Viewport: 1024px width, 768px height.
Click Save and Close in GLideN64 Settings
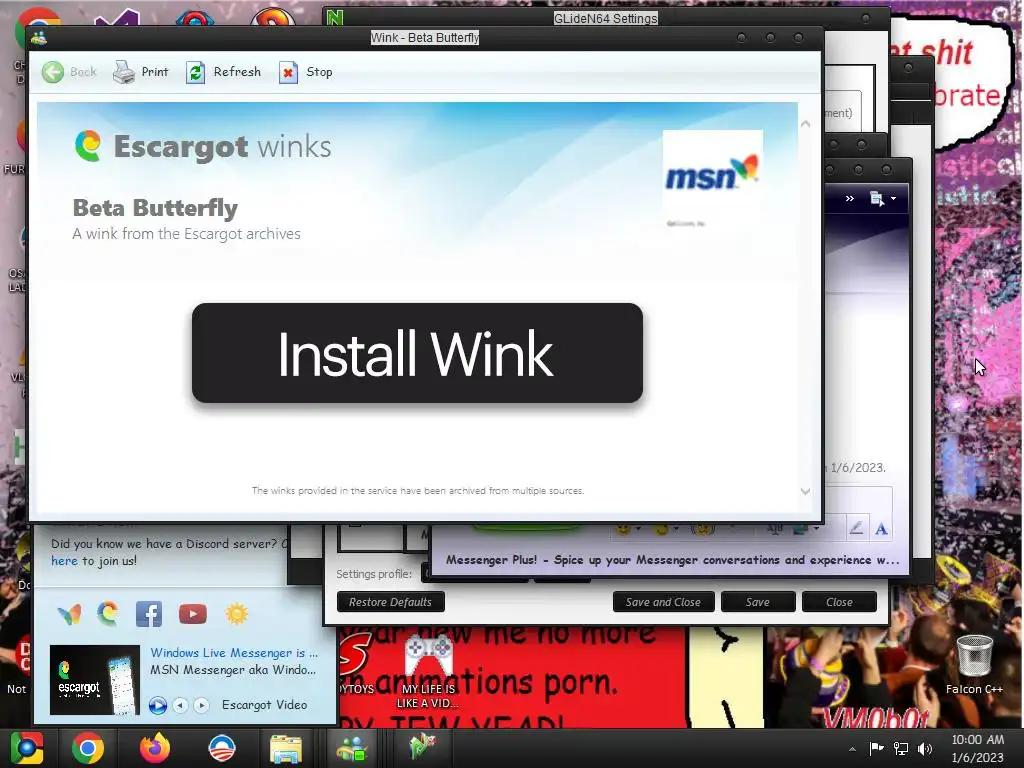pos(664,602)
